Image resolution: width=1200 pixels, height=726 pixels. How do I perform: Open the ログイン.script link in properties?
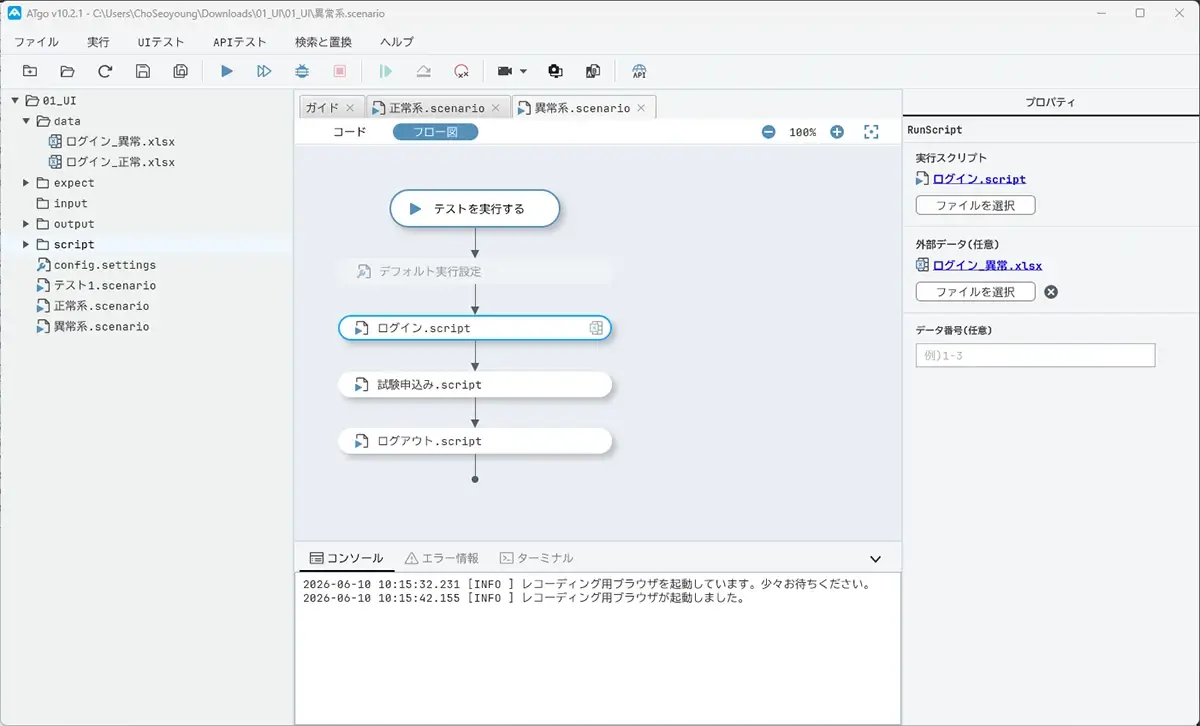coord(979,180)
